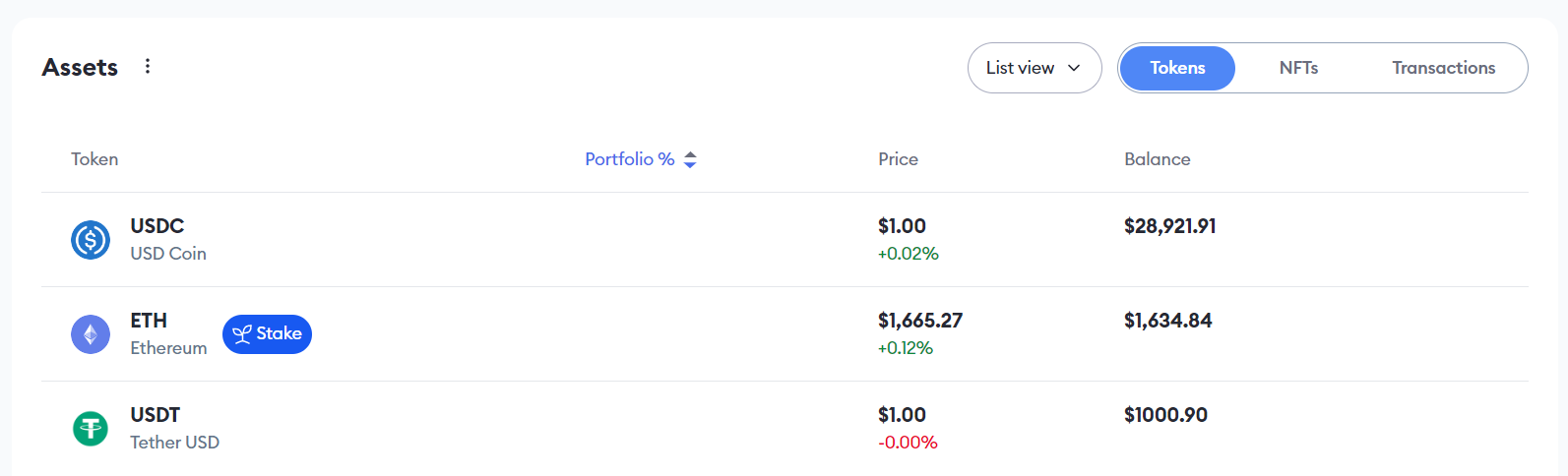
Task: Click the Price column header
Action: 898,159
